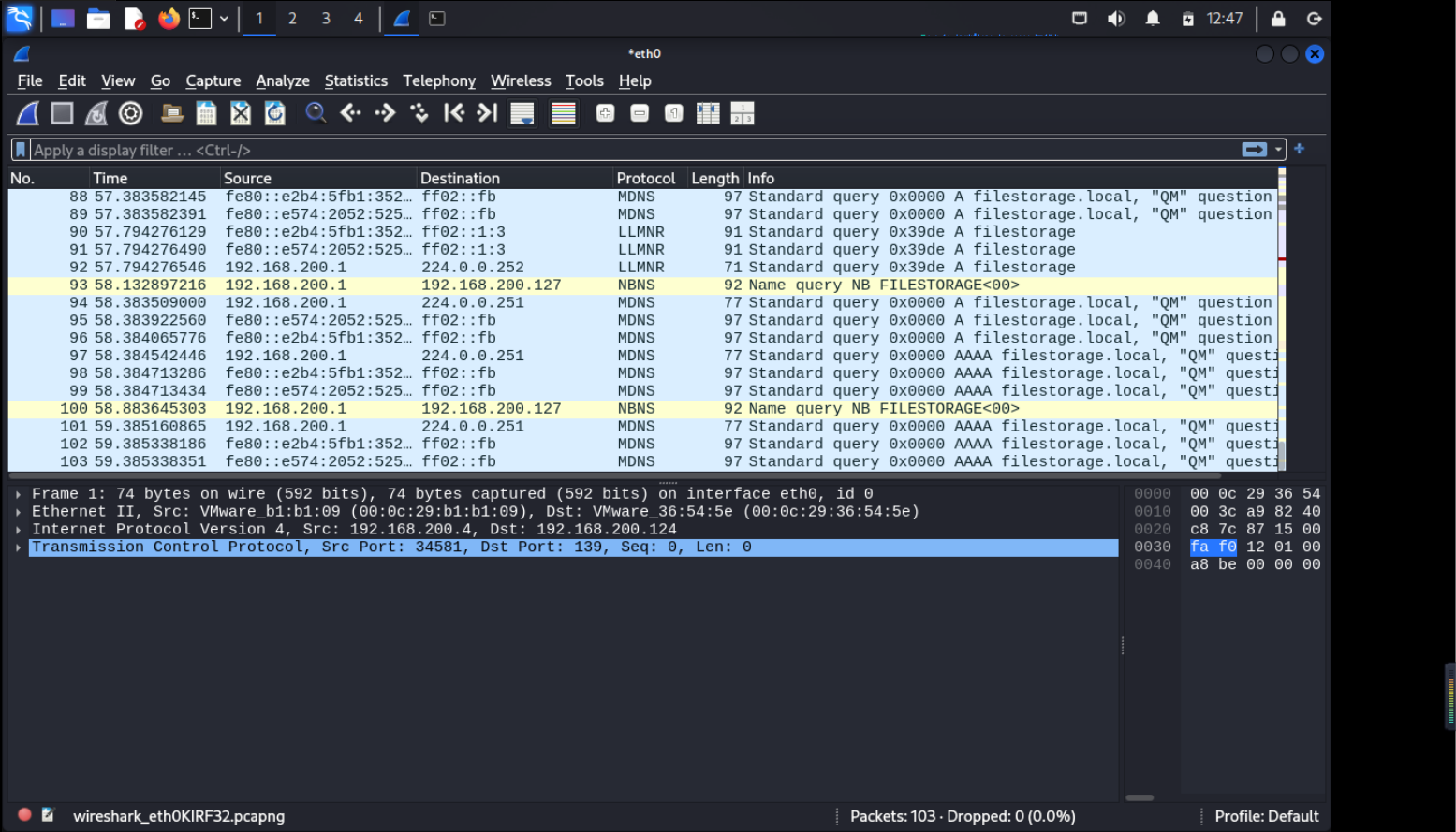1456x832 pixels.
Task: Zoom in on packet text
Action: tap(606, 113)
